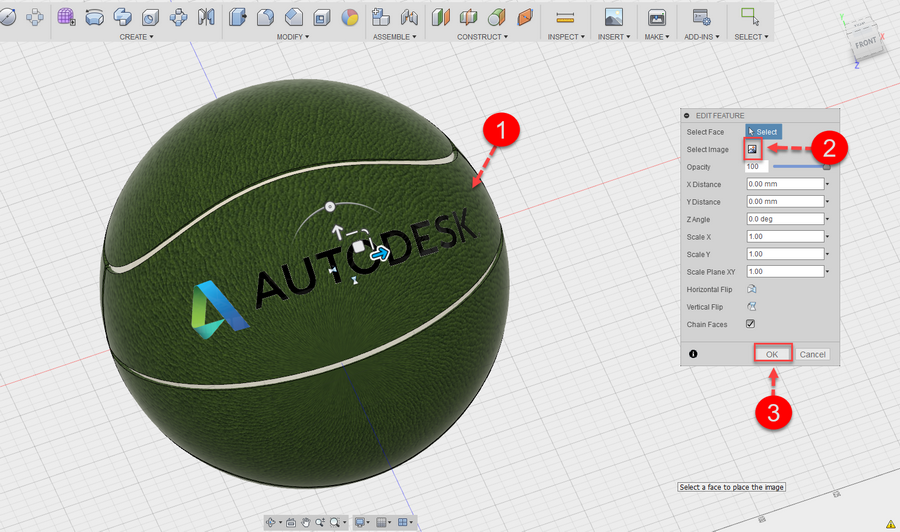Click the Shell tool icon
Image resolution: width=900 pixels, height=532 pixels.
[x=321, y=17]
